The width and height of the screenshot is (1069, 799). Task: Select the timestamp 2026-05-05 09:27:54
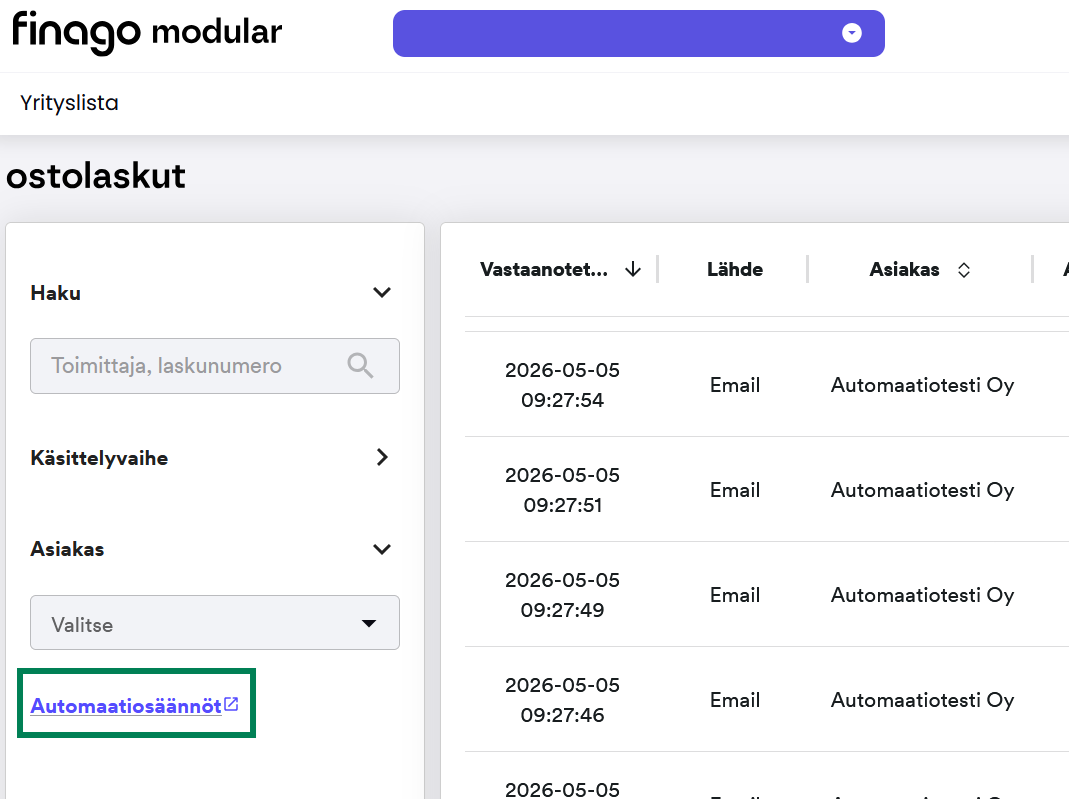[x=562, y=385]
